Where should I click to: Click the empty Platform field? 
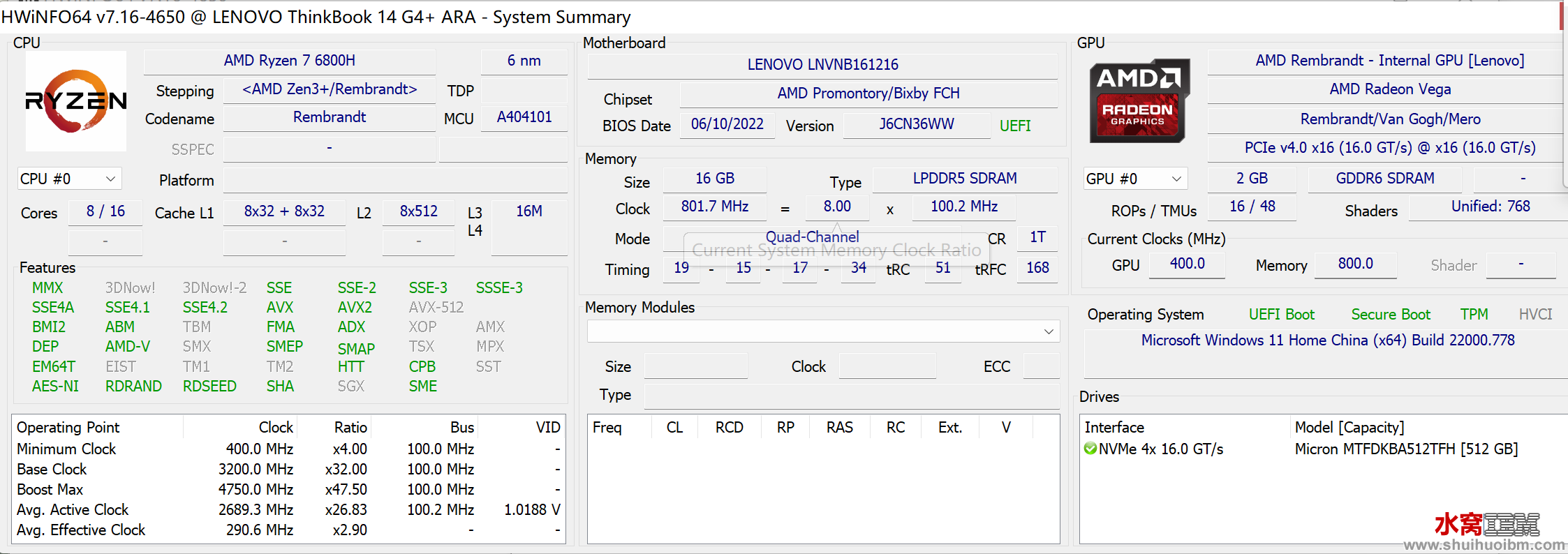tap(395, 180)
